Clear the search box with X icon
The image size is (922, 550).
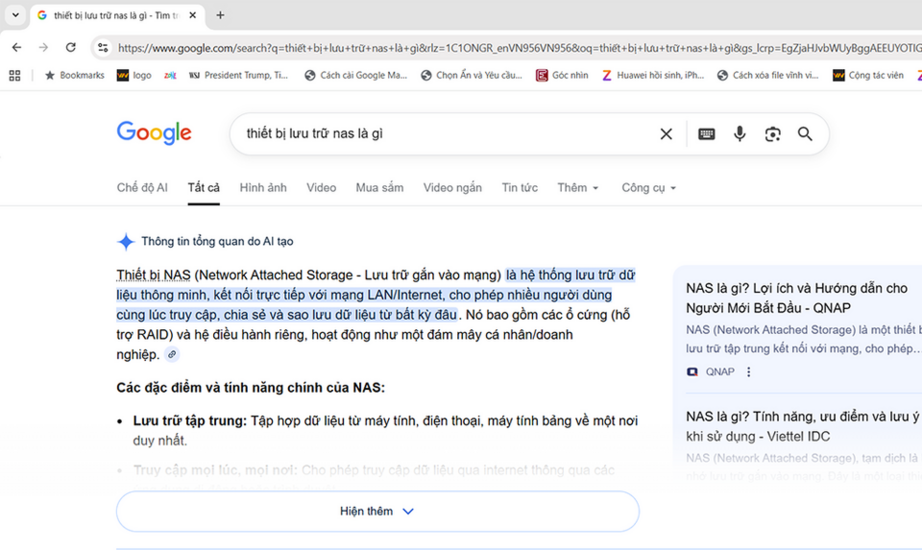point(666,134)
